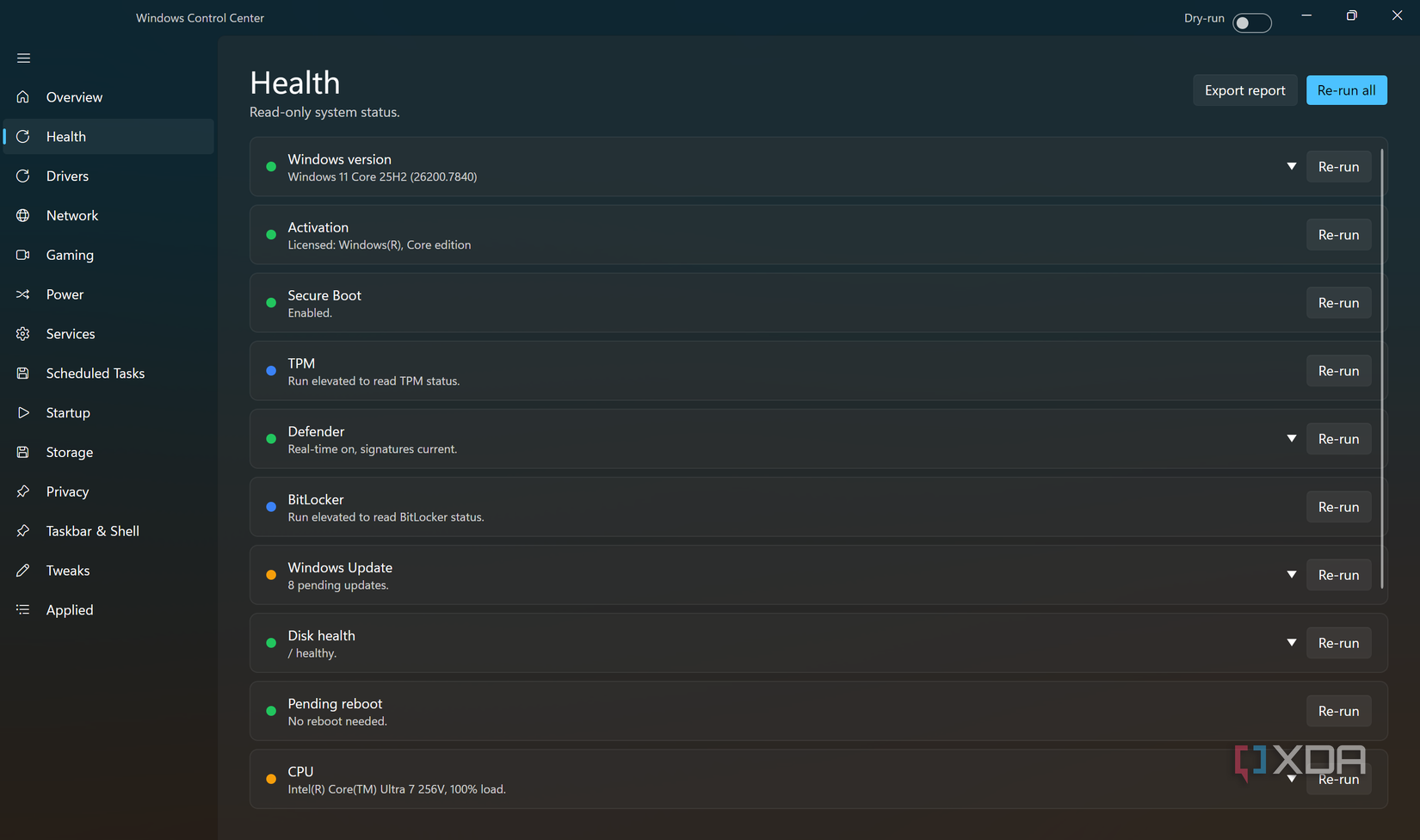Click the Applied list icon
Viewport: 1420px width, 840px height.
(23, 610)
